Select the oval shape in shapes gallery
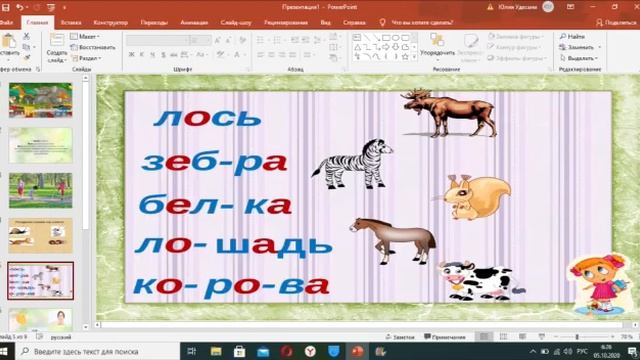 [x=396, y=38]
